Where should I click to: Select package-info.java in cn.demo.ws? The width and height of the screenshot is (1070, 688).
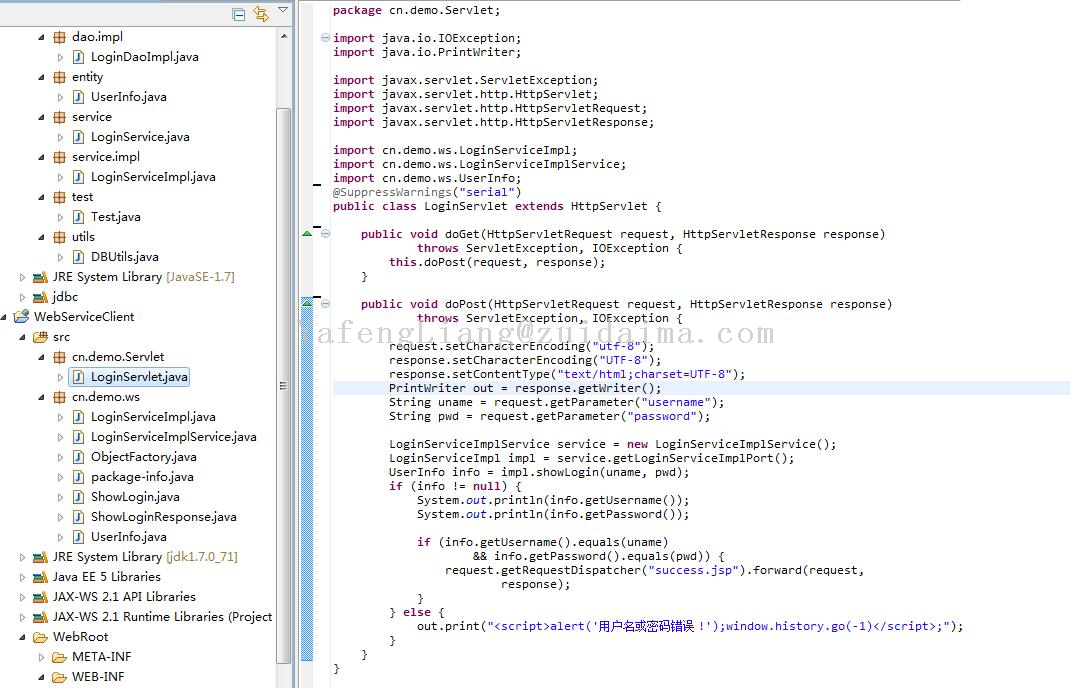point(142,477)
